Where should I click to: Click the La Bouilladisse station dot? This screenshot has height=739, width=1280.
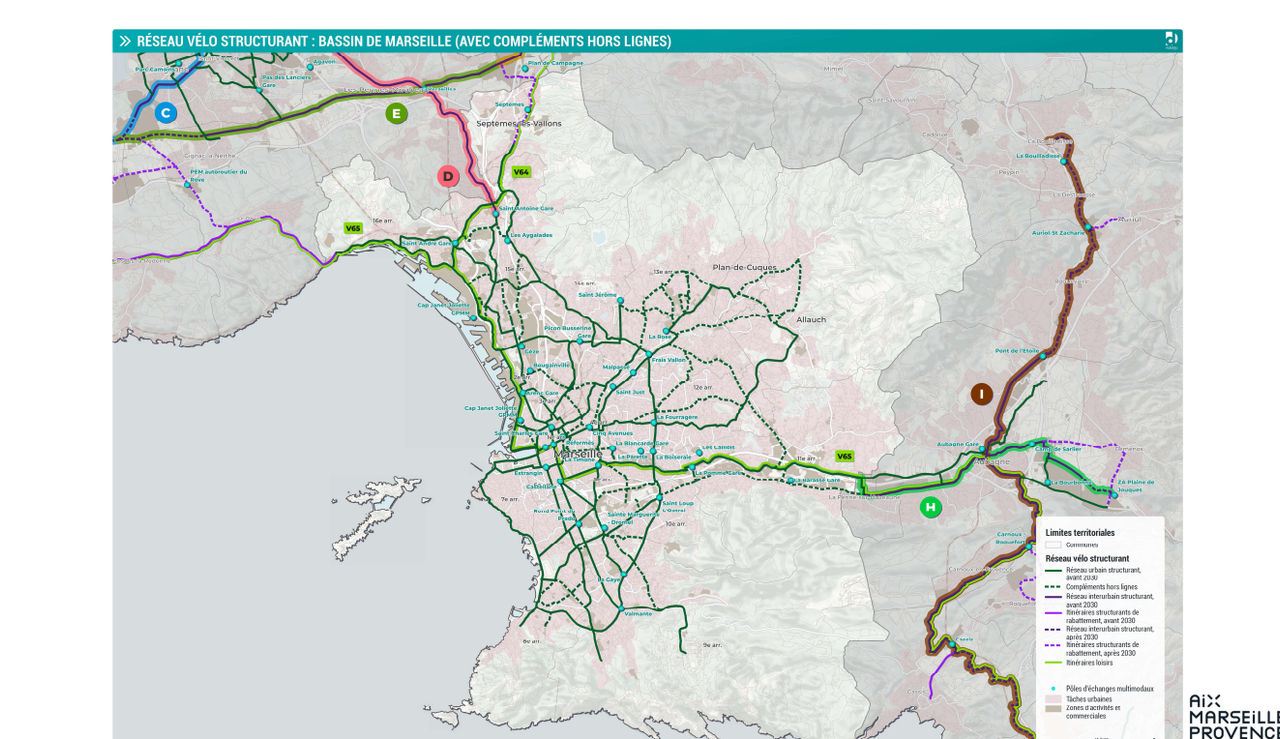click(1064, 161)
